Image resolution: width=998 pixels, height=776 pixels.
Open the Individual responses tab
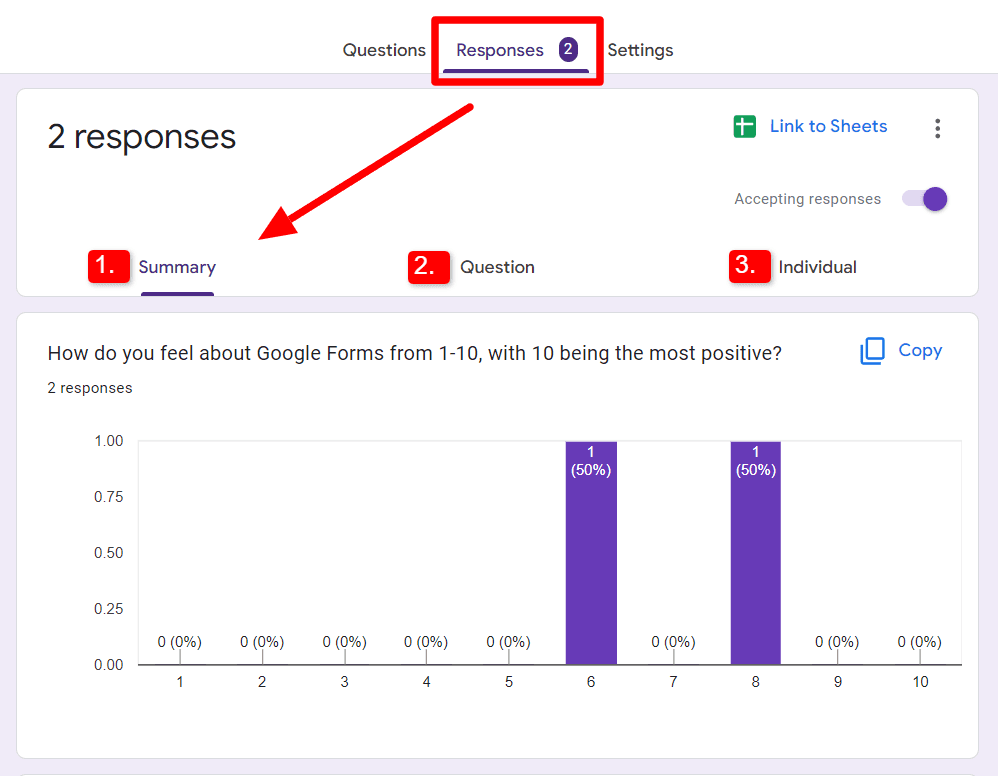pyautogui.click(x=817, y=267)
